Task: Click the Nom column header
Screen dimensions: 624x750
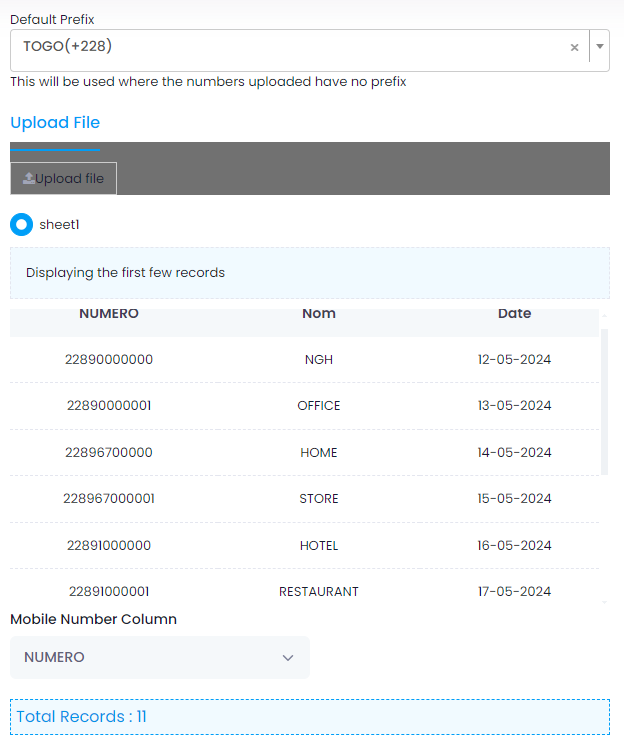Action: (318, 314)
